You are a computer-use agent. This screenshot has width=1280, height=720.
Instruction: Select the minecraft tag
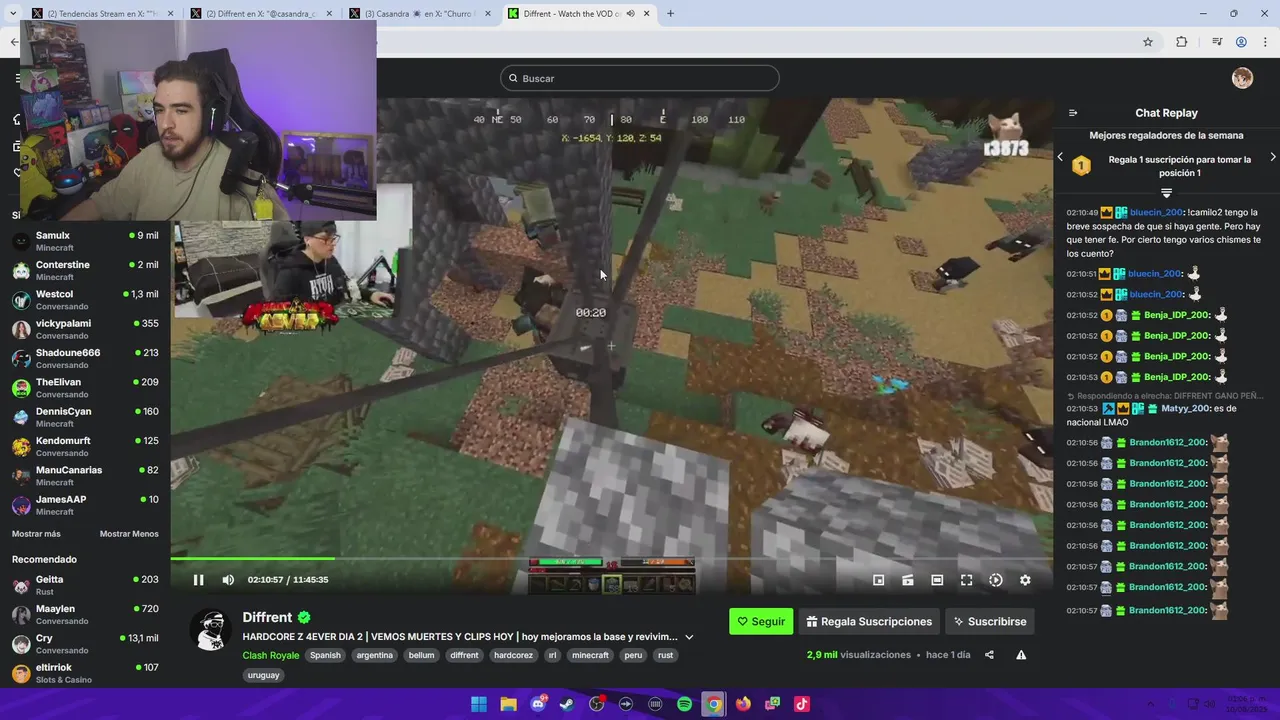pyautogui.click(x=590, y=655)
